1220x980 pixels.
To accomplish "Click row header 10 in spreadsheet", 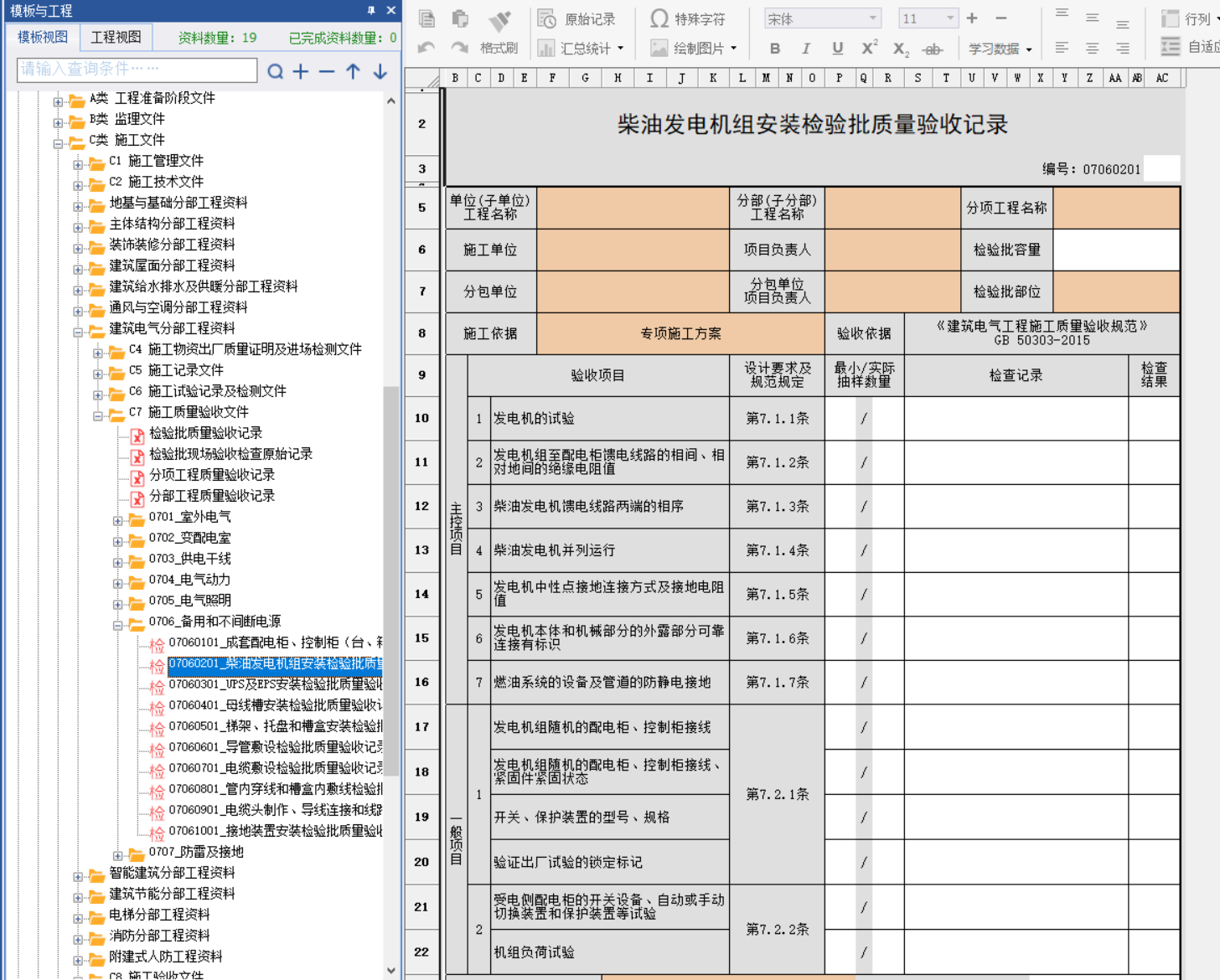I will tap(421, 418).
